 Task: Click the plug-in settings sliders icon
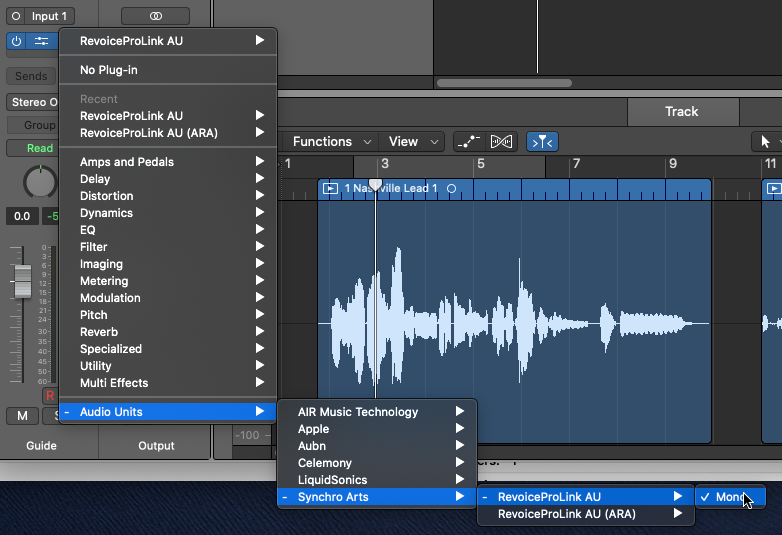pyautogui.click(x=41, y=41)
